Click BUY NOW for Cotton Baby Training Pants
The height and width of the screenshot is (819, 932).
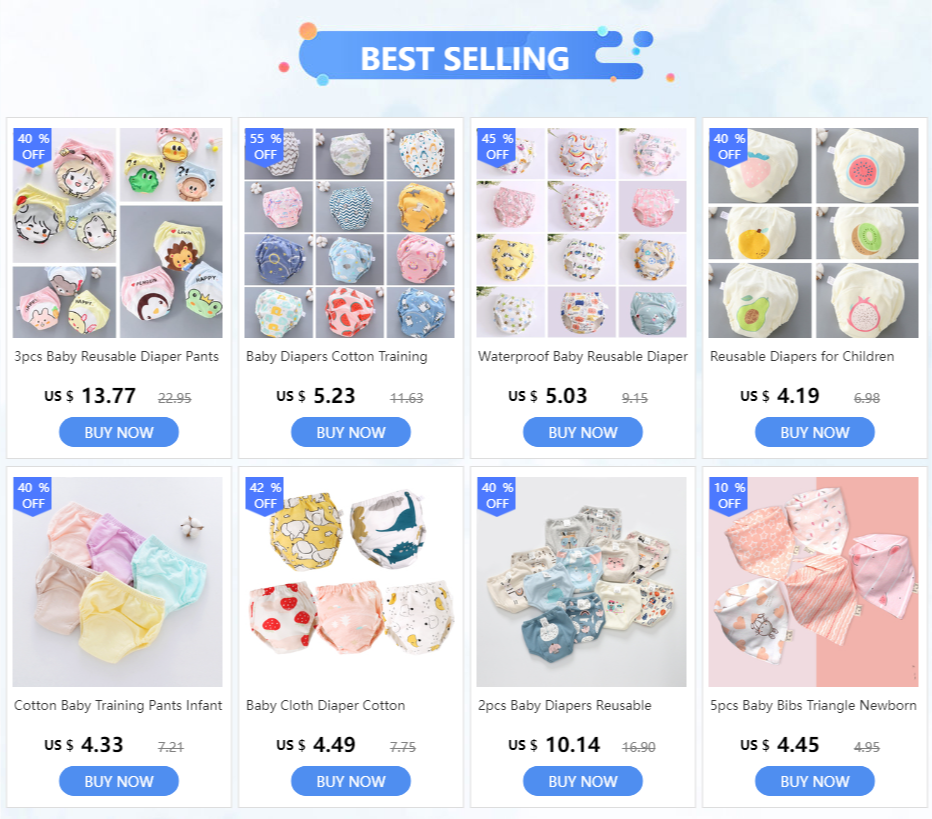coord(118,781)
